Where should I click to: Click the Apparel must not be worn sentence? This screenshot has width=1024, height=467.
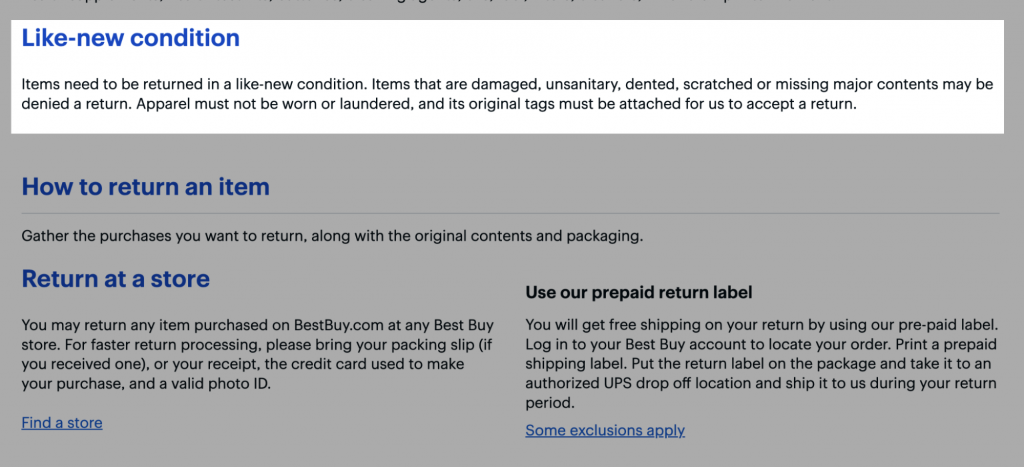pos(496,105)
